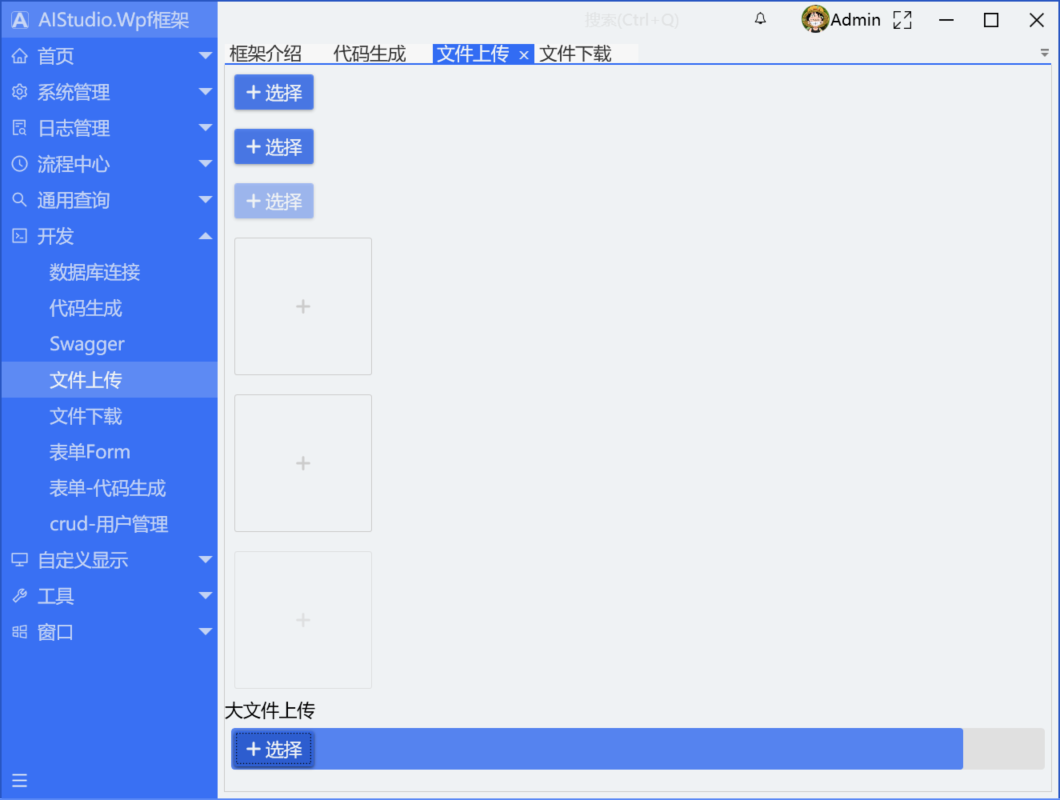The image size is (1060, 800).
Task: Open the notification bell
Action: click(761, 19)
